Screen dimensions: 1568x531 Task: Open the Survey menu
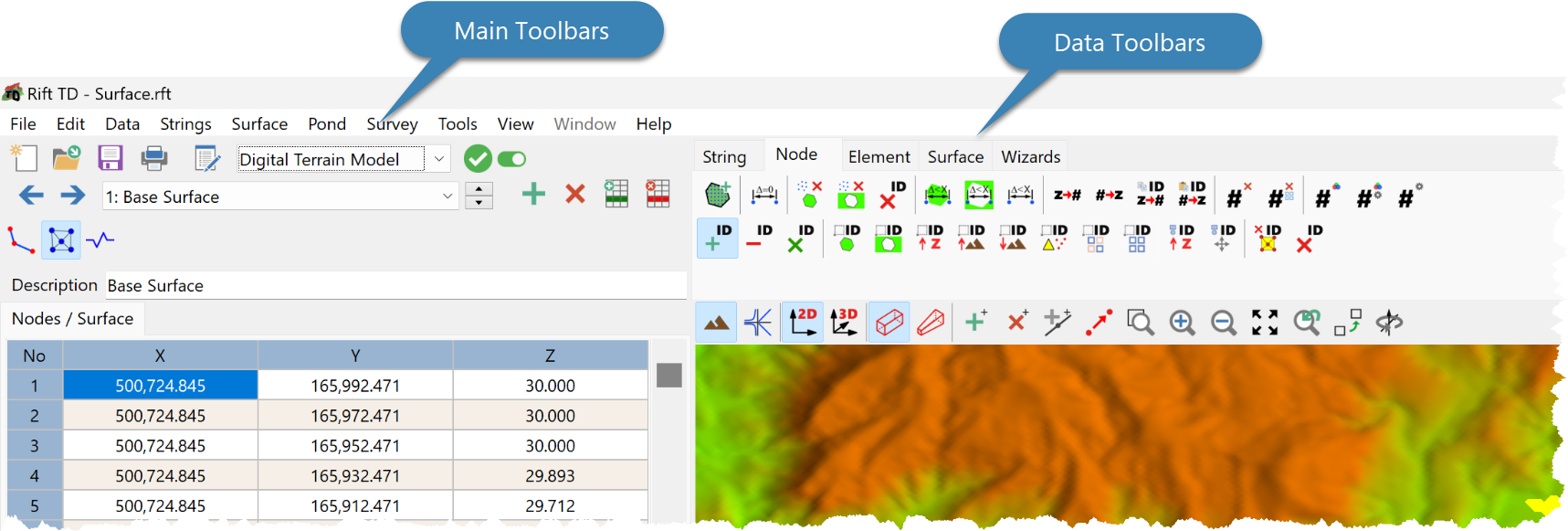click(x=392, y=124)
